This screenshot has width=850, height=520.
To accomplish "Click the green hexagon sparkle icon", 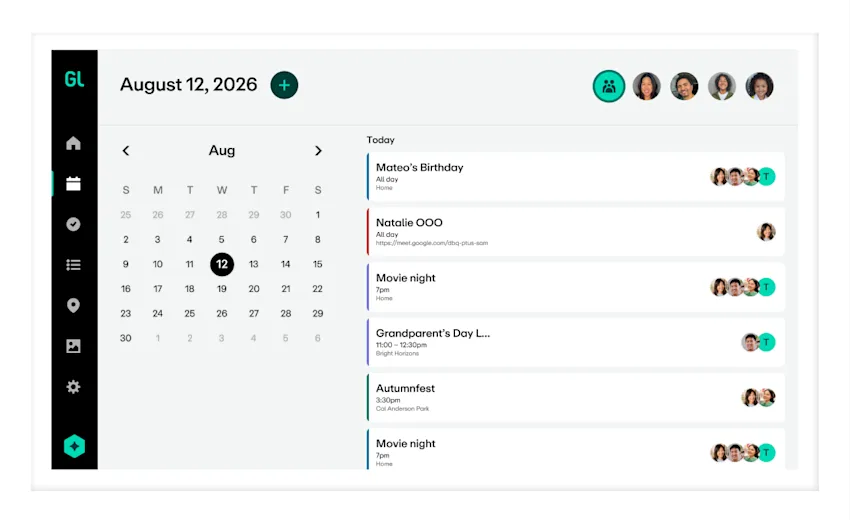I will (74, 446).
